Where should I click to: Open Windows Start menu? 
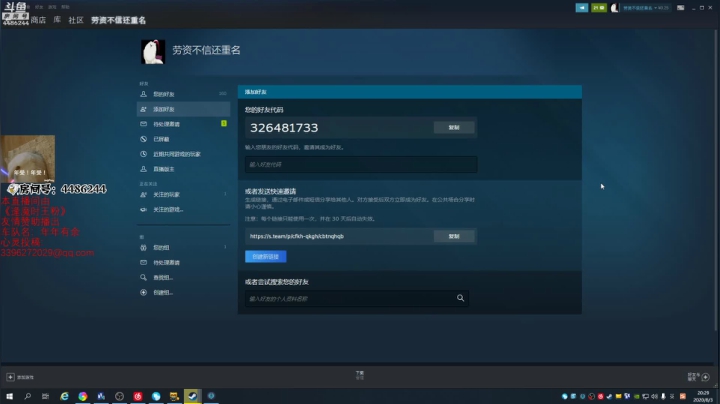(9, 396)
